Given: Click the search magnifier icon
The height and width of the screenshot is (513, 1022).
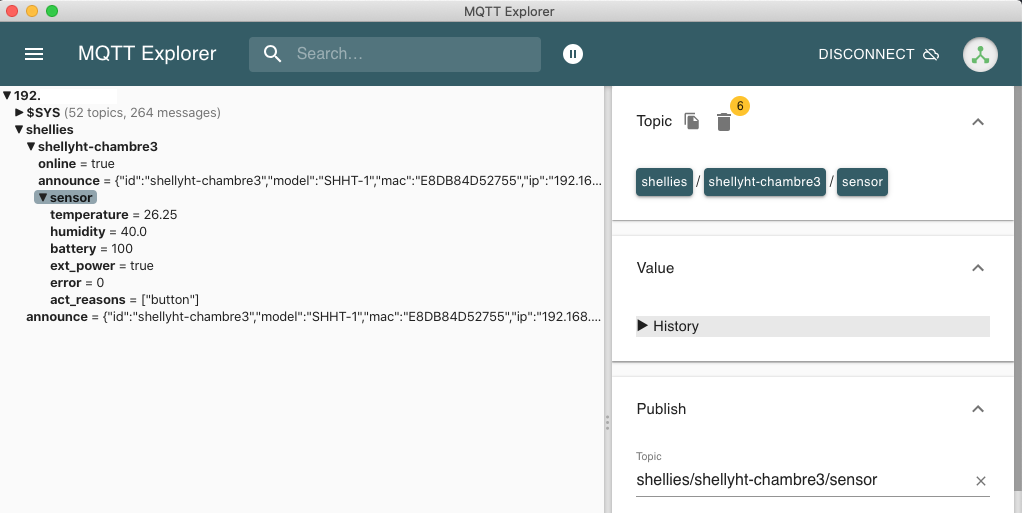Looking at the screenshot, I should 272,54.
